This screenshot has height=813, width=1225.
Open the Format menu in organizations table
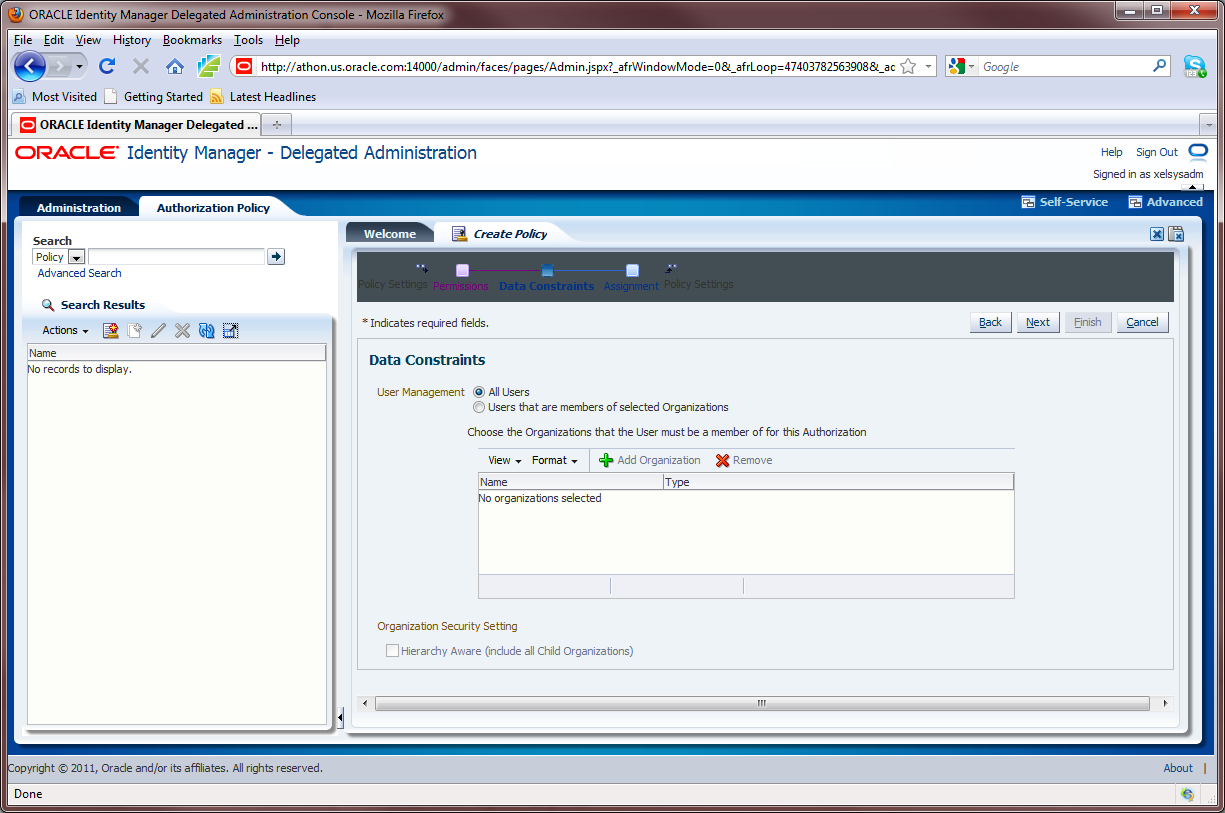point(555,460)
